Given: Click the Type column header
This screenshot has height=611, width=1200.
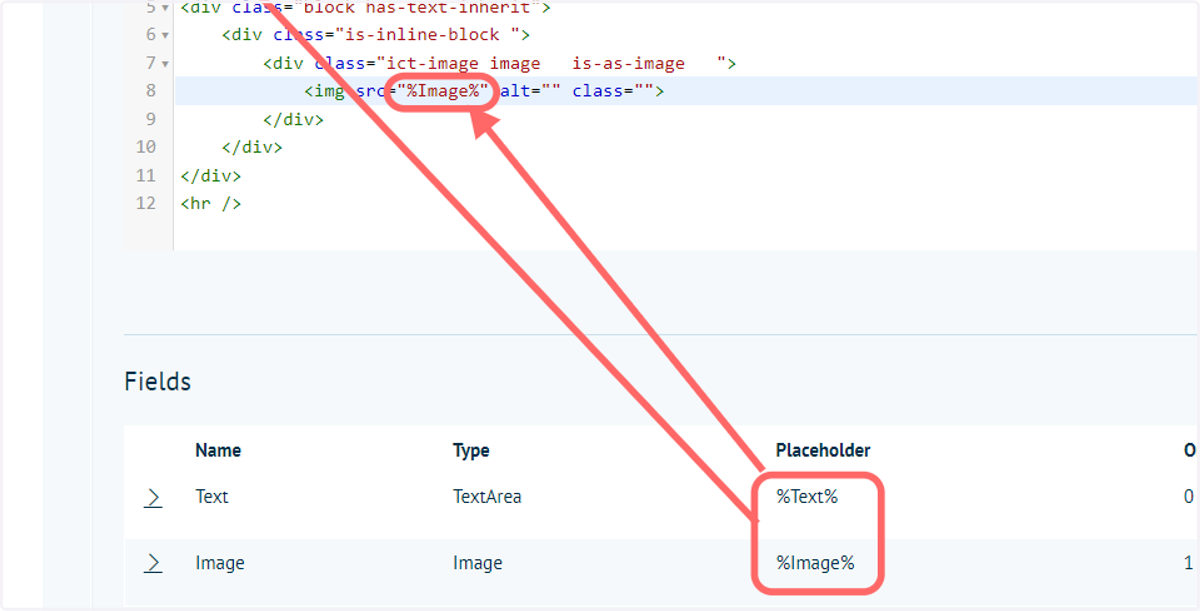Looking at the screenshot, I should pyautogui.click(x=471, y=450).
